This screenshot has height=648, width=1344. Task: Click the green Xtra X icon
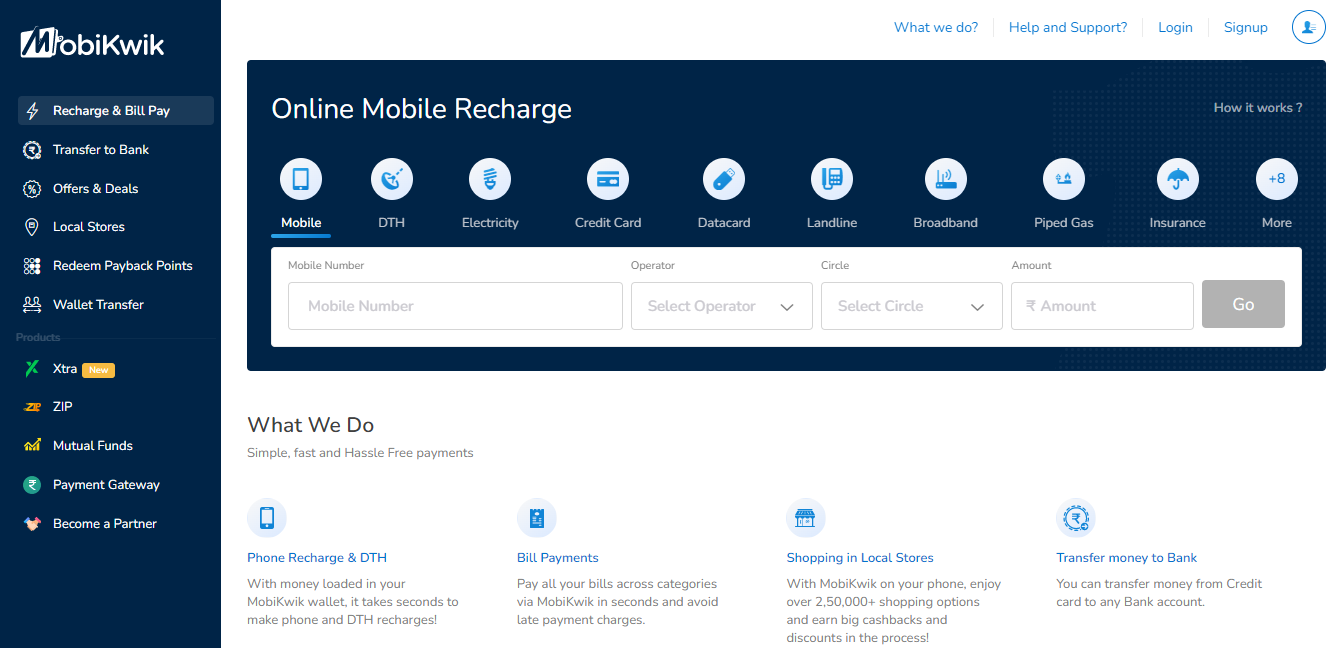[32, 369]
